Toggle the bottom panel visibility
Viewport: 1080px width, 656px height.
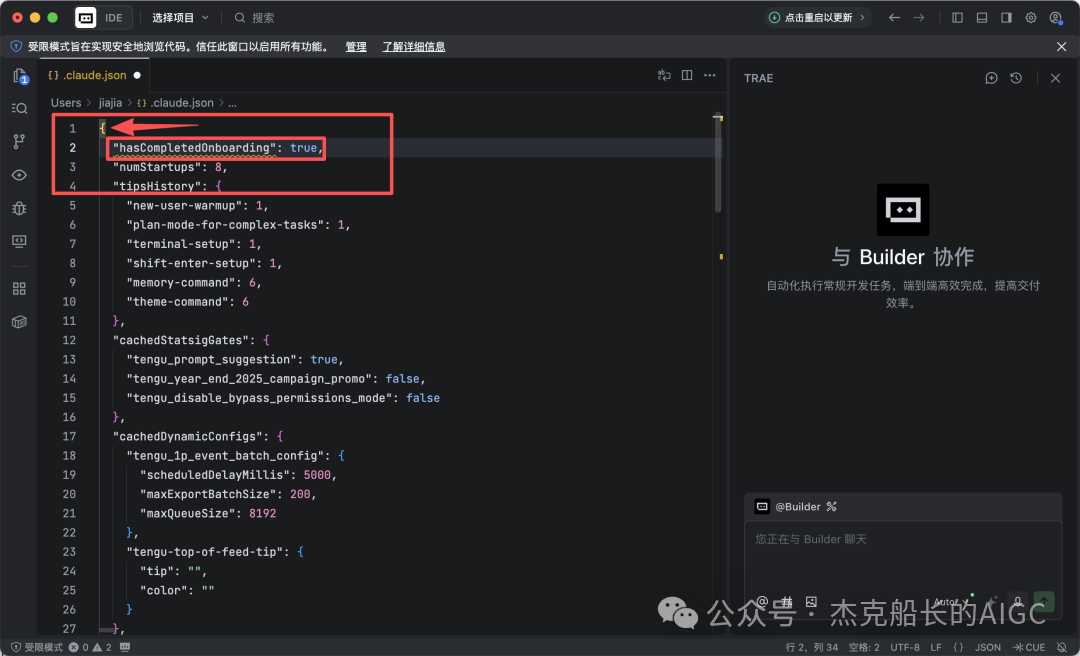982,17
